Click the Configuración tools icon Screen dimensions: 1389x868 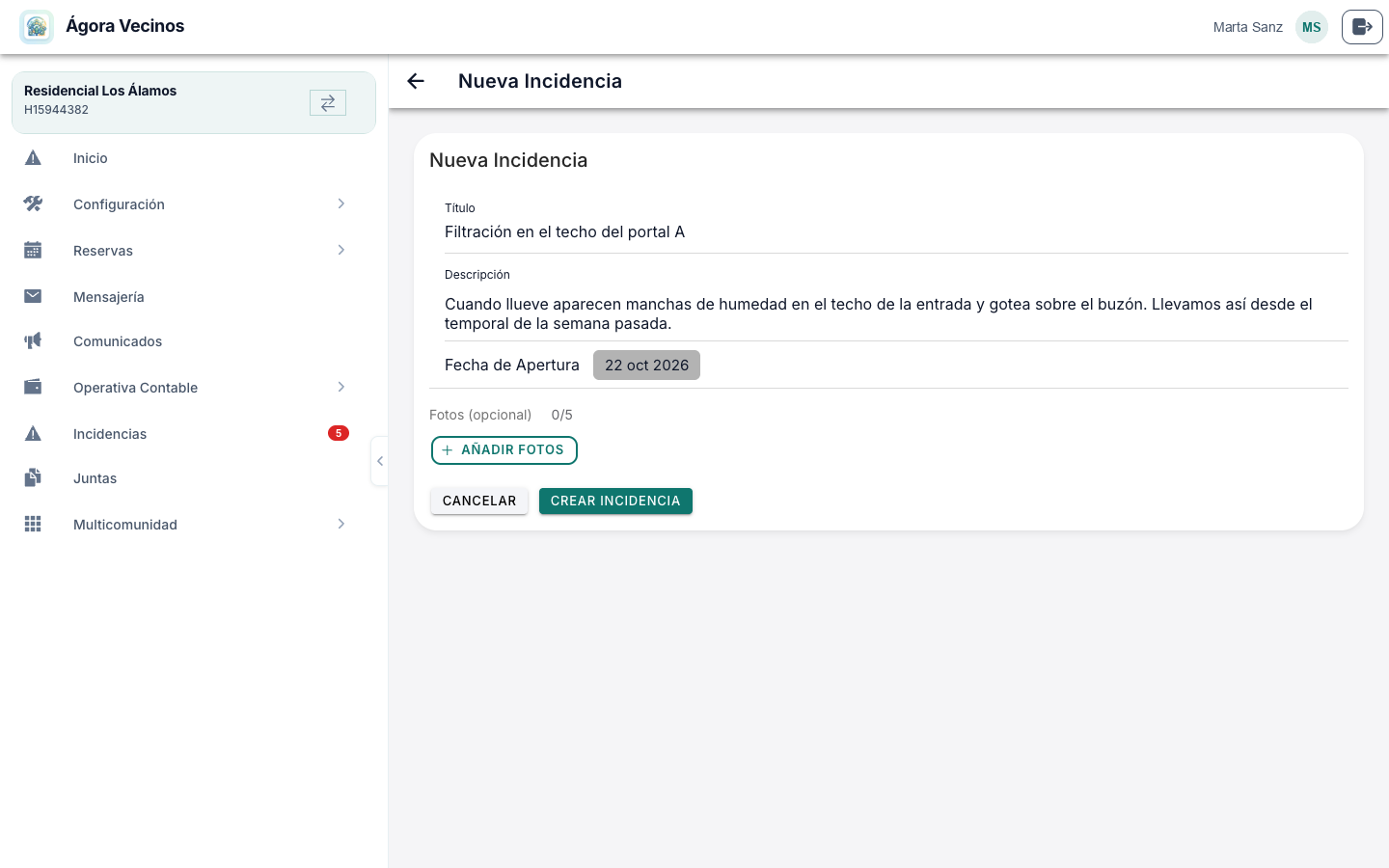33,203
